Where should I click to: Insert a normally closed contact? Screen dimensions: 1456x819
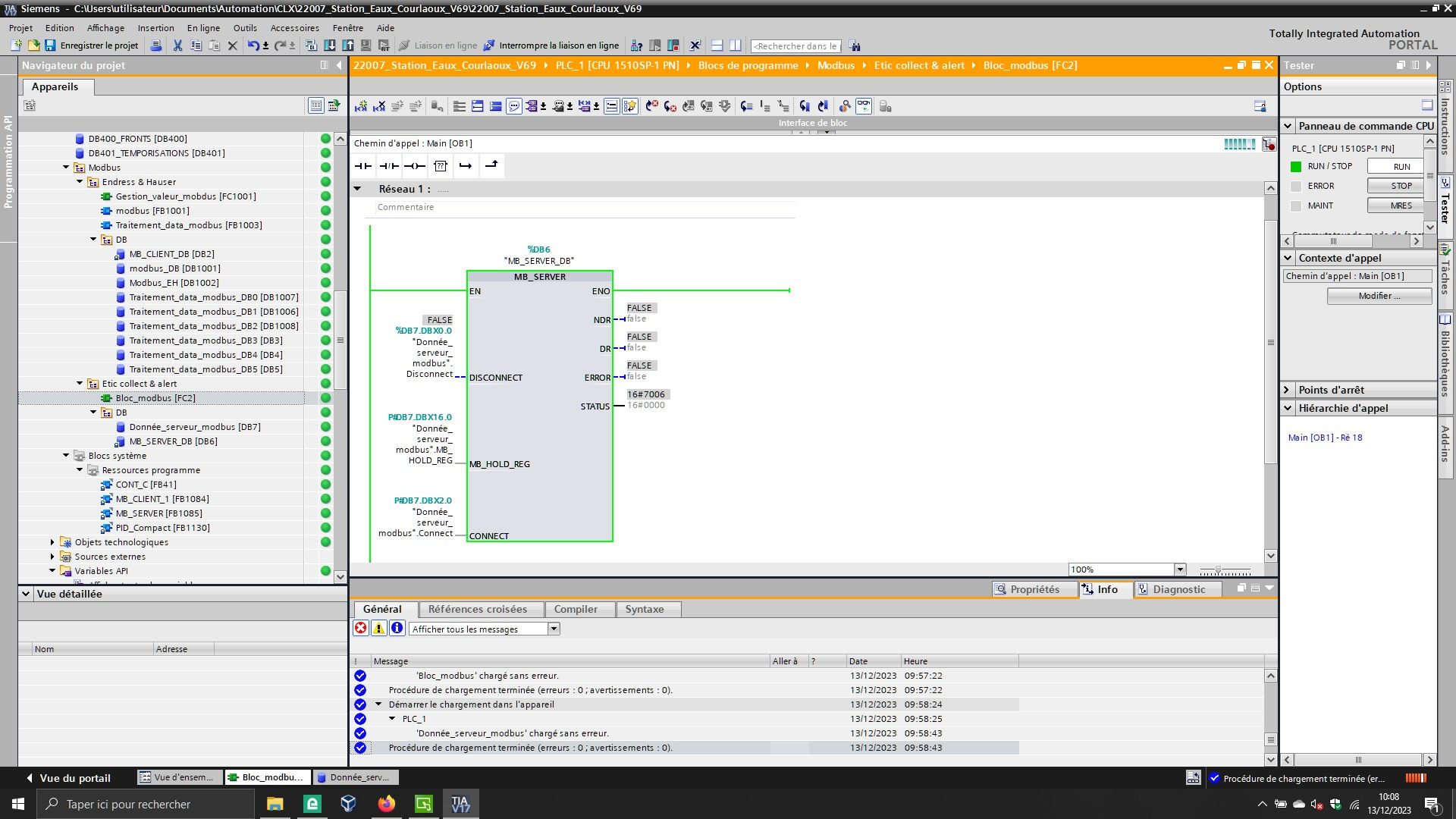tap(389, 166)
